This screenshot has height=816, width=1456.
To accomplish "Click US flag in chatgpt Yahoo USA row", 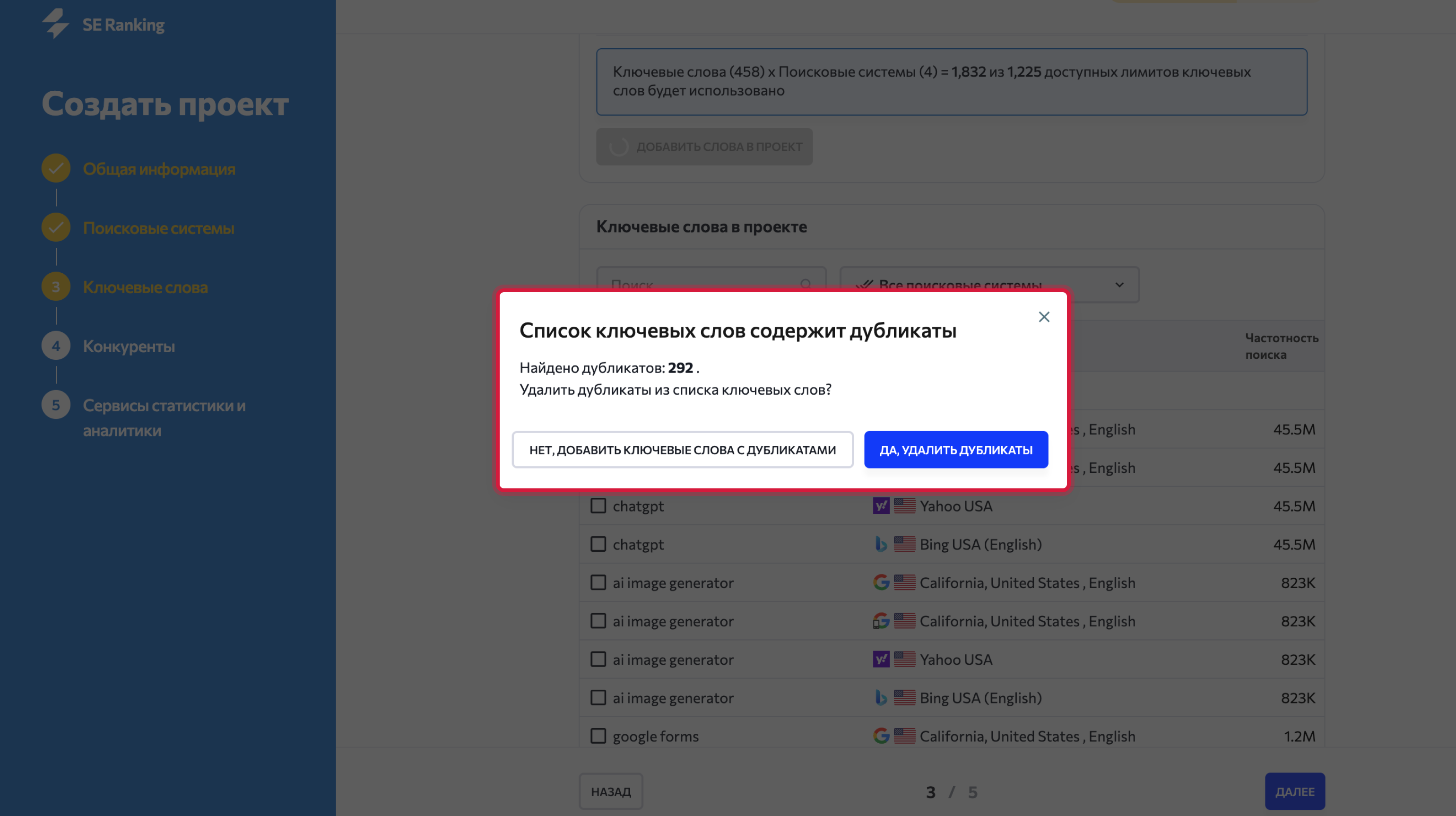I will pyautogui.click(x=904, y=506).
